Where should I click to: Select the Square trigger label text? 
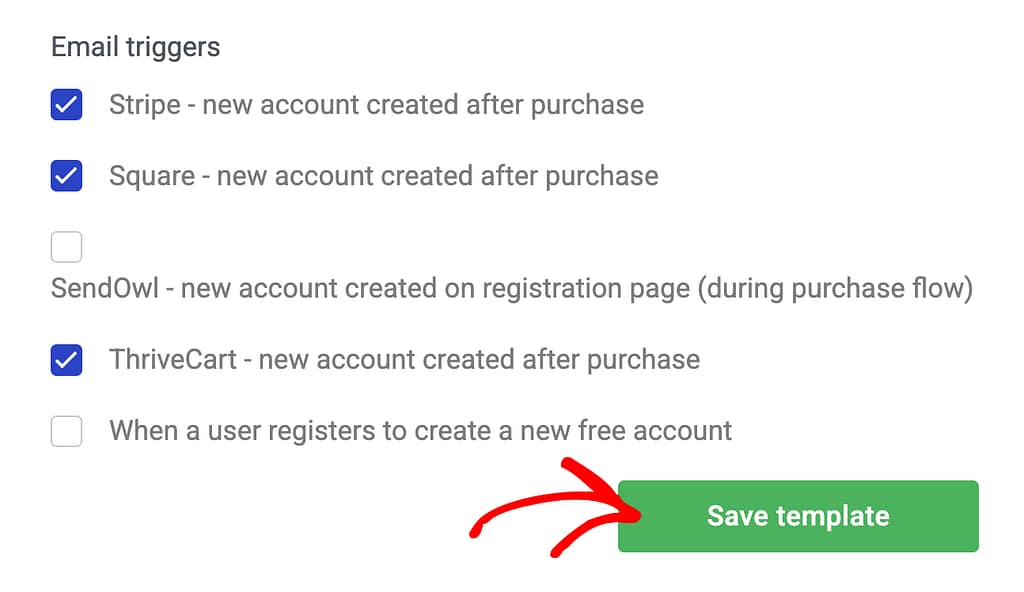[383, 176]
